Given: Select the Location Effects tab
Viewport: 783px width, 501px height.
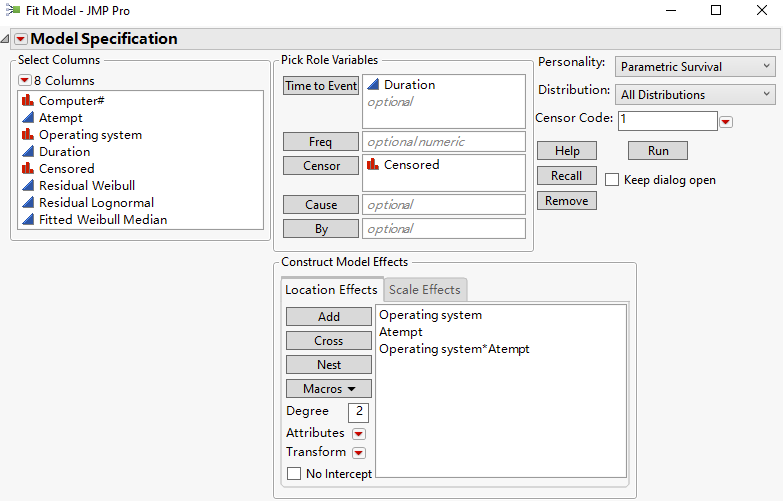Looking at the screenshot, I should tap(331, 290).
